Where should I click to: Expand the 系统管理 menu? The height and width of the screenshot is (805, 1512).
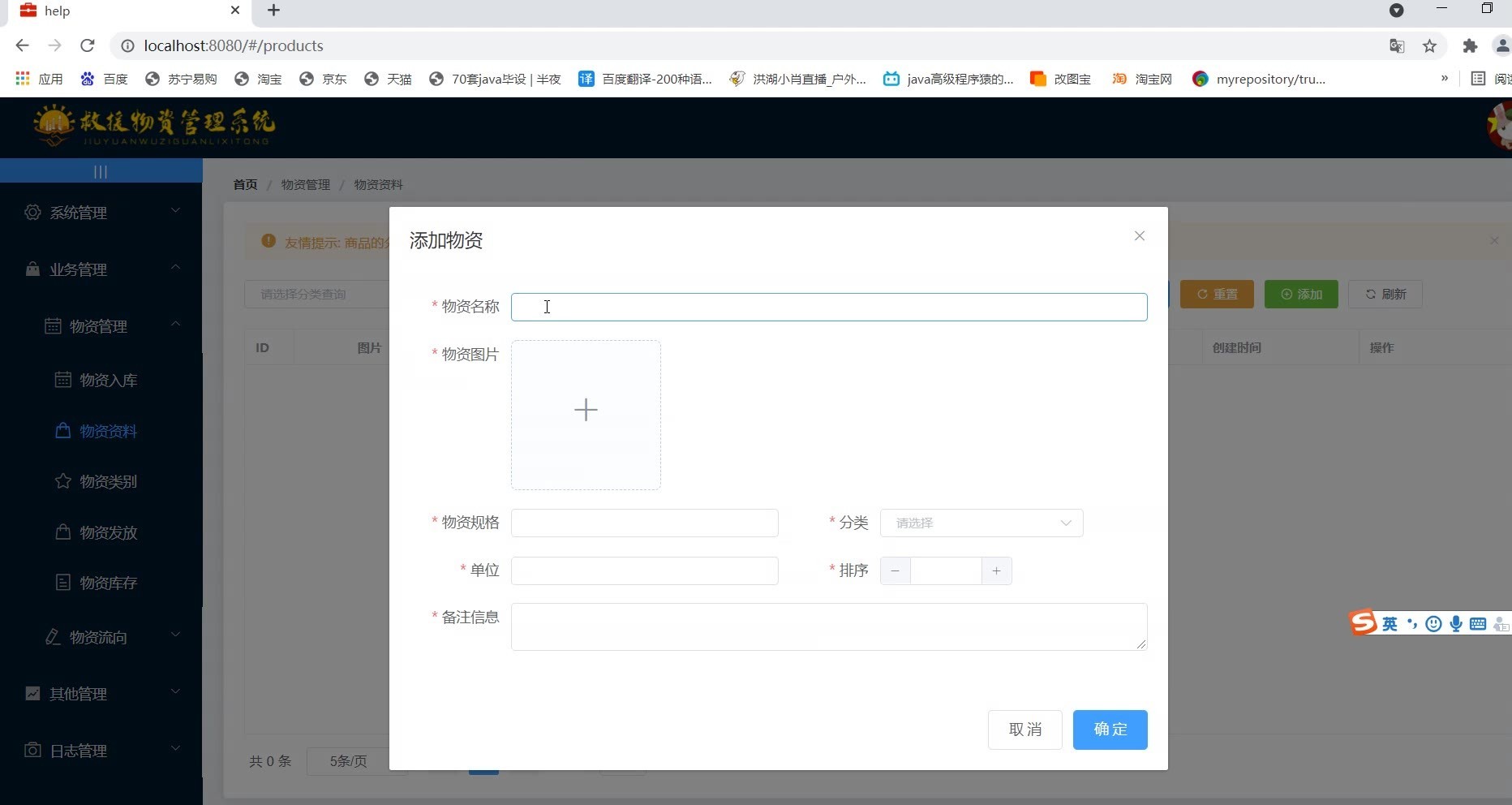[x=101, y=213]
